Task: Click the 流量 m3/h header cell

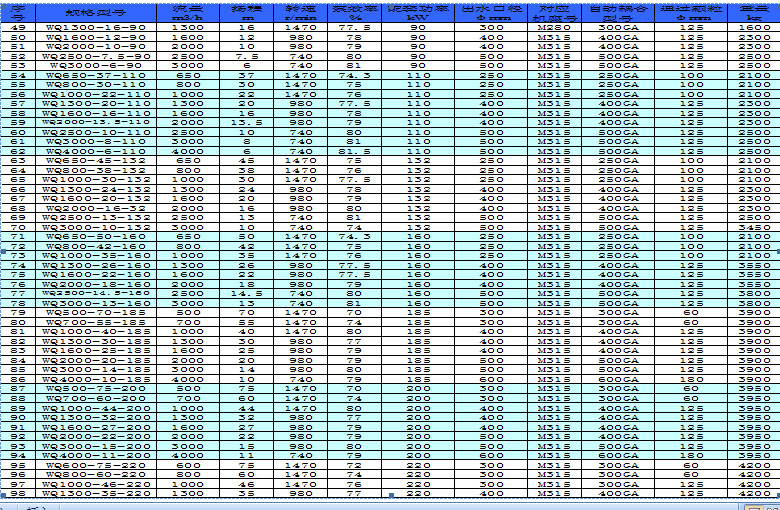Action: [x=188, y=13]
